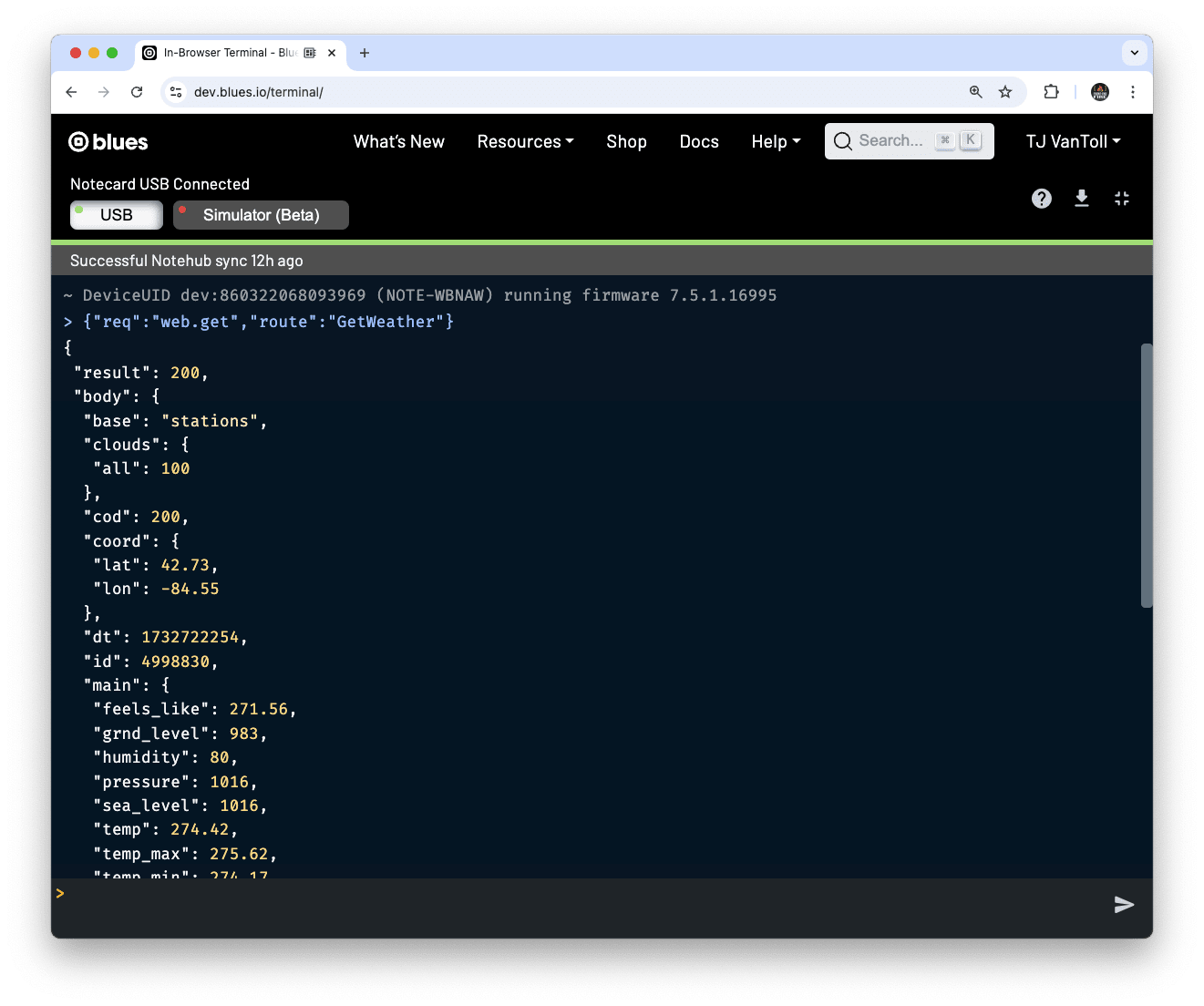The width and height of the screenshot is (1204, 1006).
Task: Open the Docs page
Action: click(699, 142)
